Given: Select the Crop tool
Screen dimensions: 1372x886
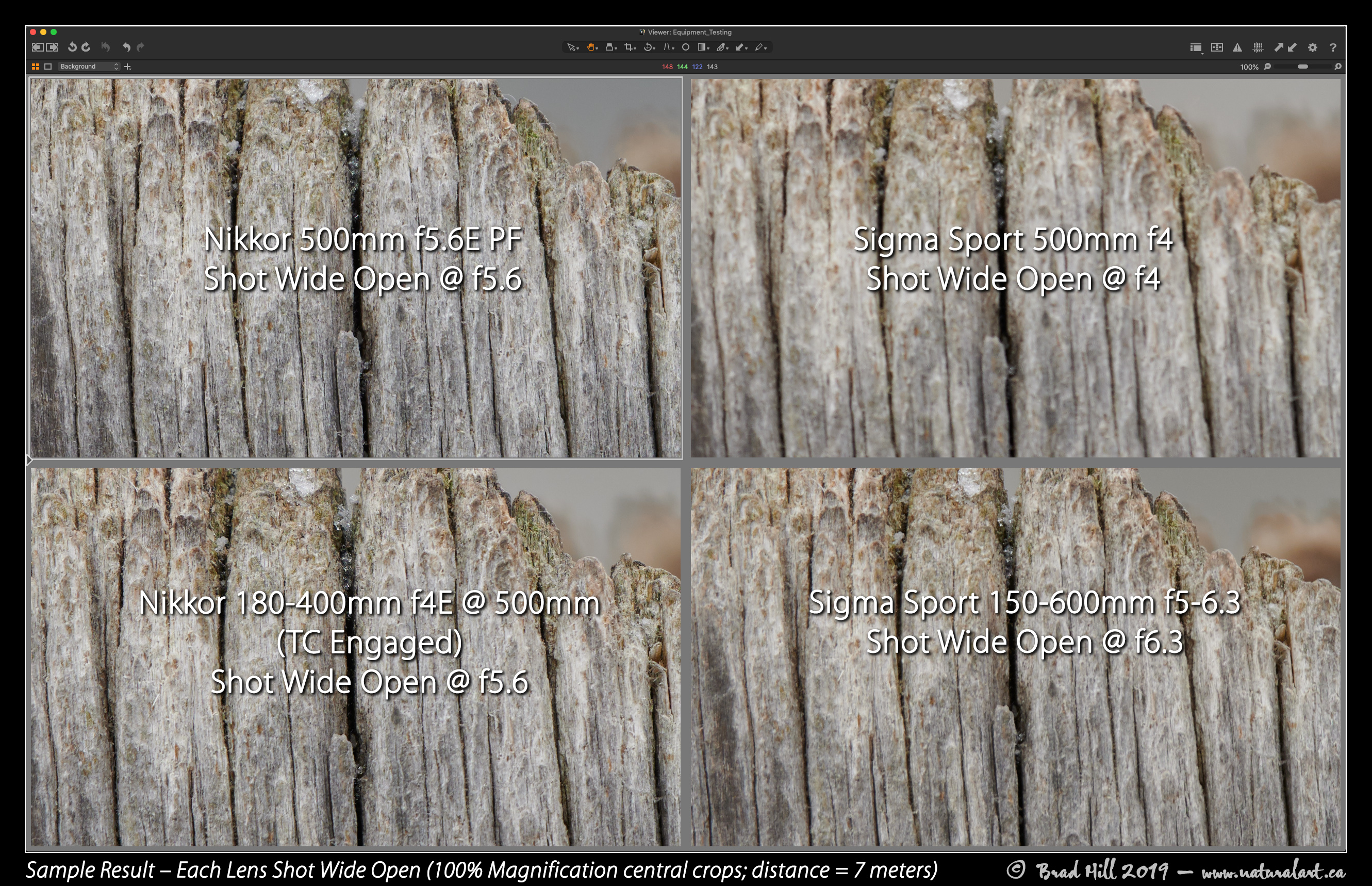Looking at the screenshot, I should click(x=629, y=47).
